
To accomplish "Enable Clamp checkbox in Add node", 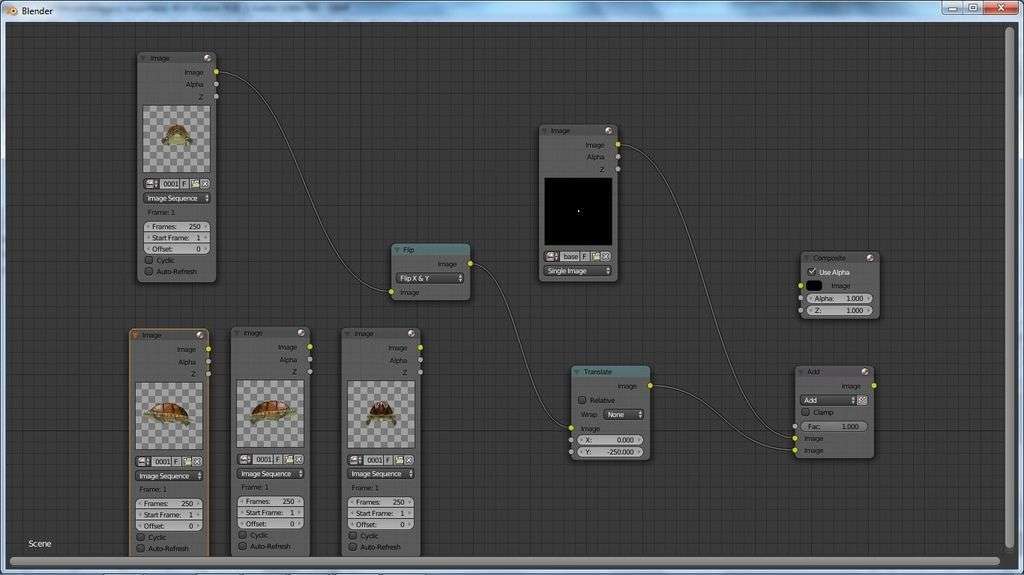I will coord(805,412).
